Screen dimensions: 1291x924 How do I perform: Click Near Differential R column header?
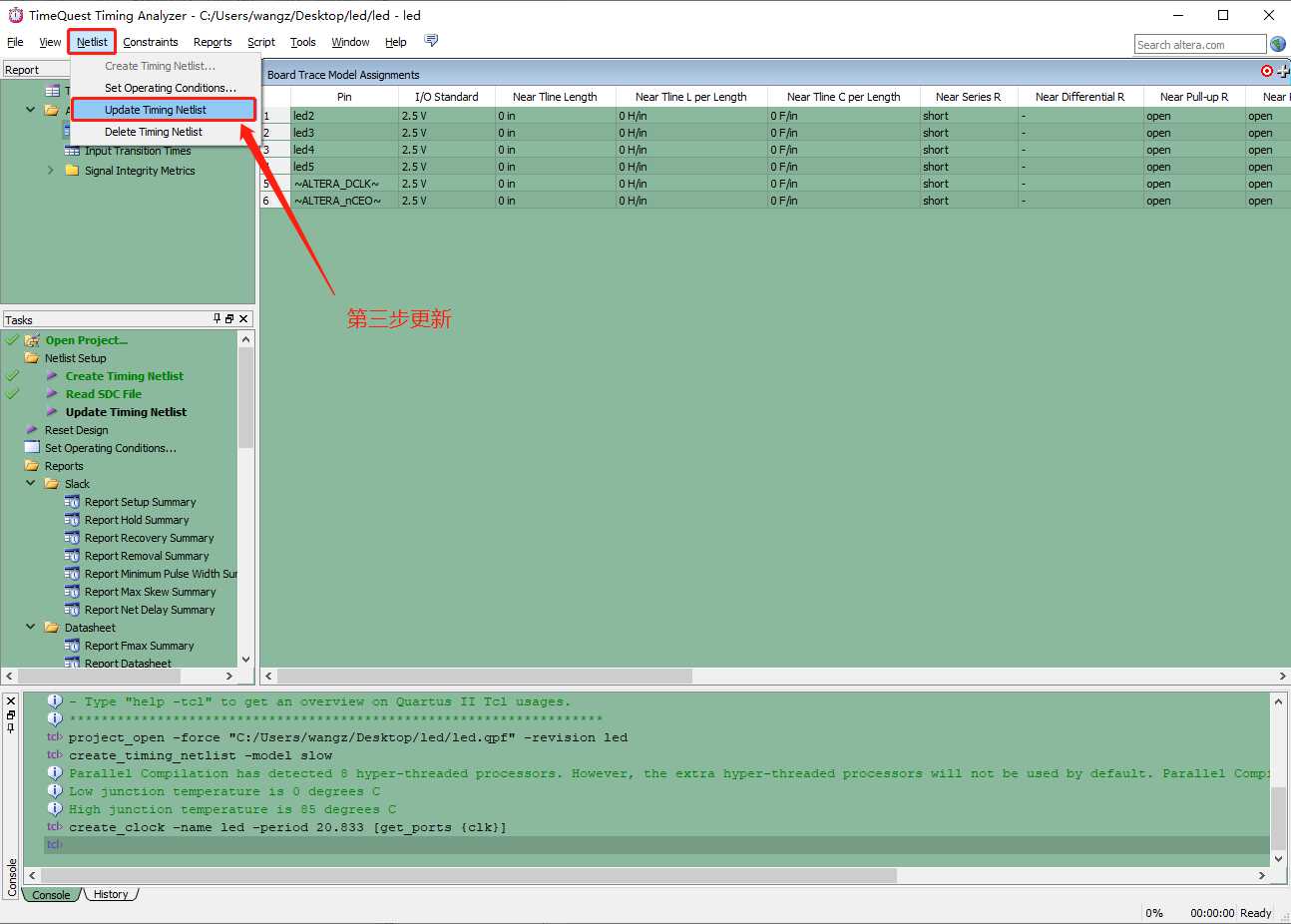(1079, 97)
